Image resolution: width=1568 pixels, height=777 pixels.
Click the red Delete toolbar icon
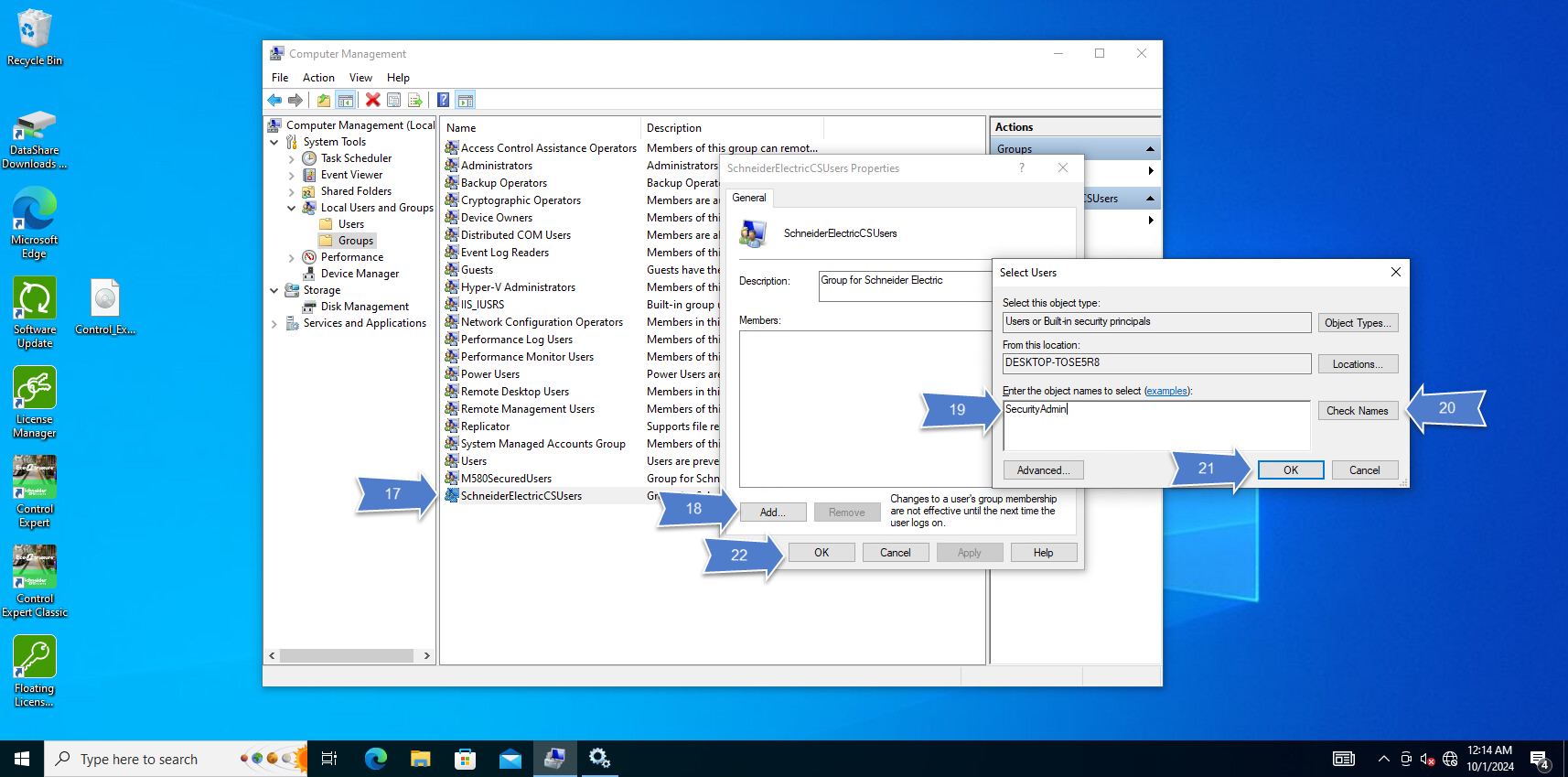pos(372,100)
